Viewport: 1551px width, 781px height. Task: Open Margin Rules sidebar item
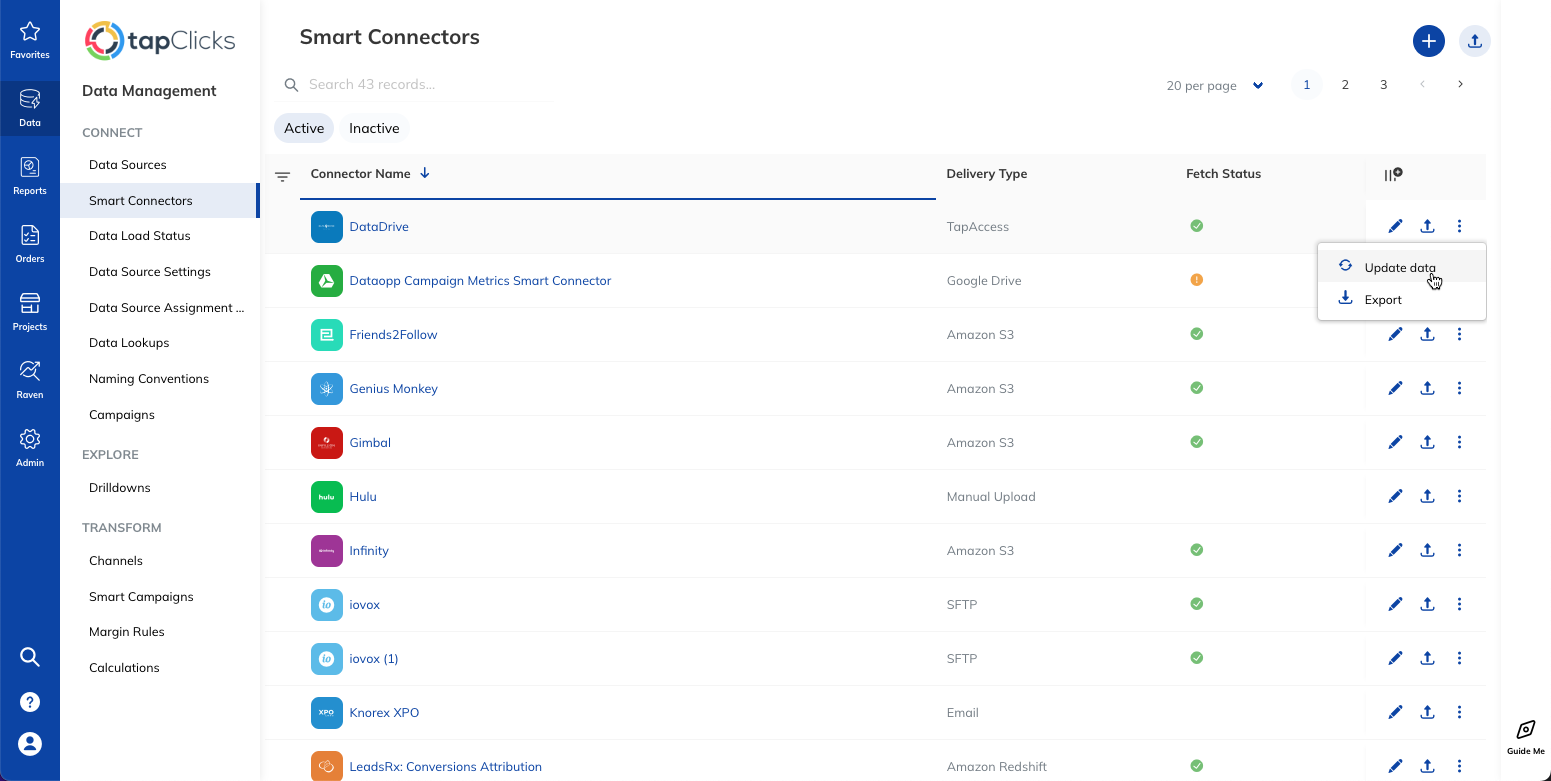click(x=127, y=632)
